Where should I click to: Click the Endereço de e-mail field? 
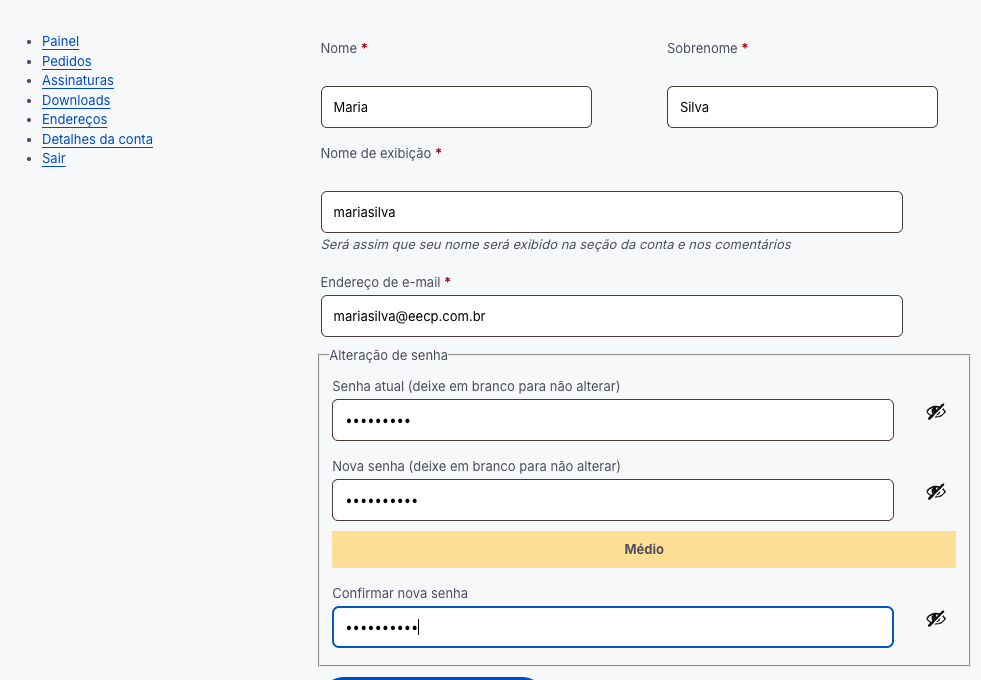coord(612,316)
